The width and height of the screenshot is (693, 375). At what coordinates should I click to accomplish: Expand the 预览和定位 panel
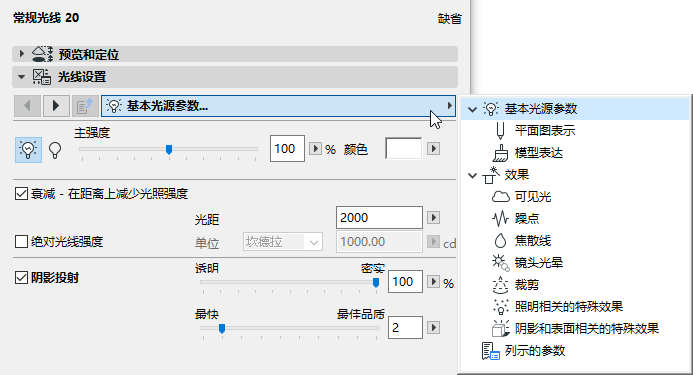coord(21,54)
